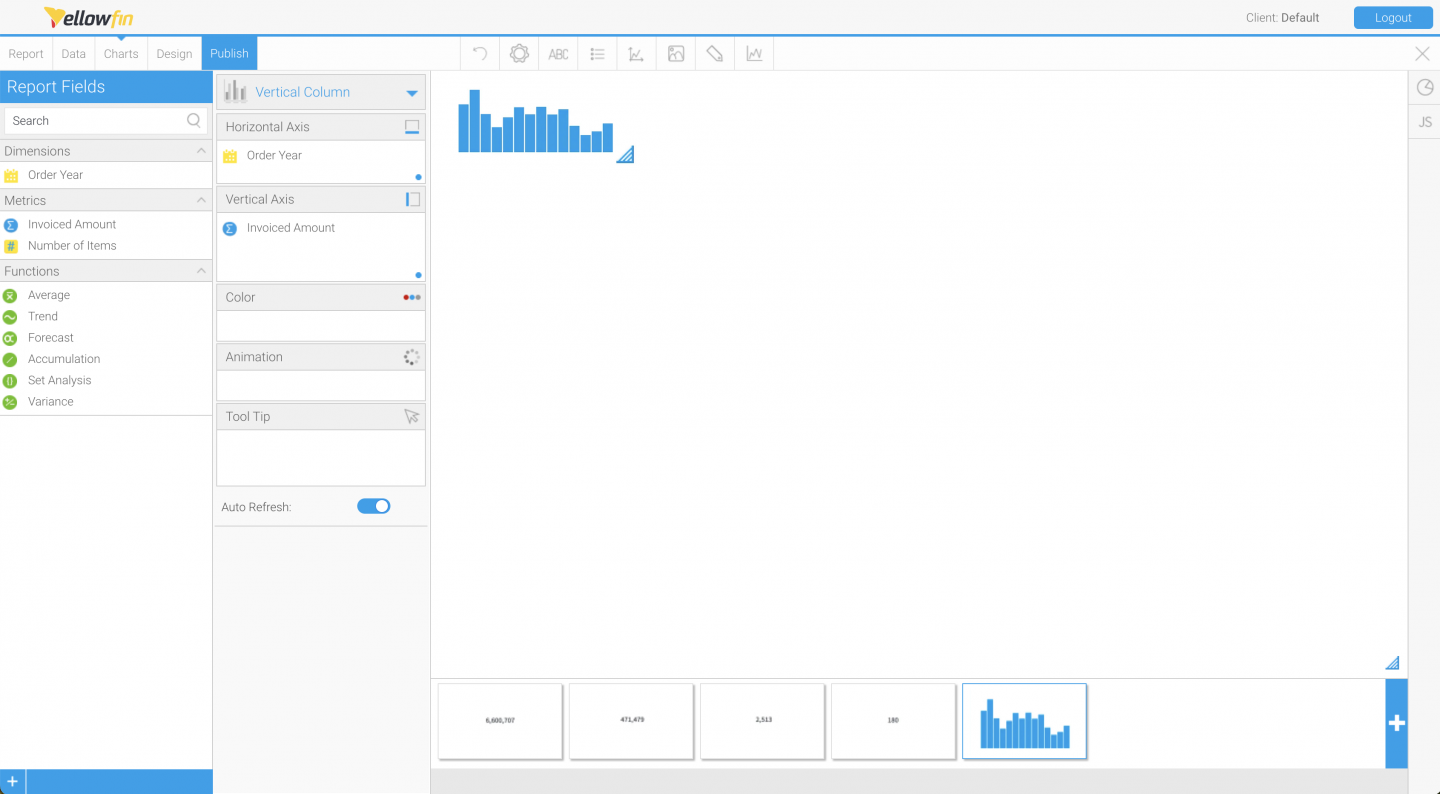The height and width of the screenshot is (794, 1440).
Task: Open the JS editor in the right sidebar
Action: pos(1424,121)
